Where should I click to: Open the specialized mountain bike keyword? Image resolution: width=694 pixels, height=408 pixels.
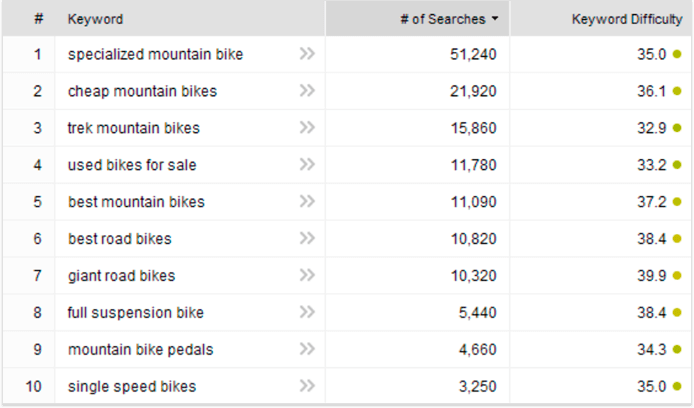coord(155,54)
